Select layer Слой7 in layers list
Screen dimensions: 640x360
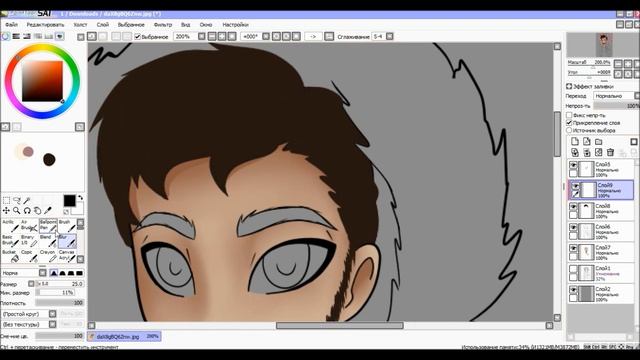601,253
